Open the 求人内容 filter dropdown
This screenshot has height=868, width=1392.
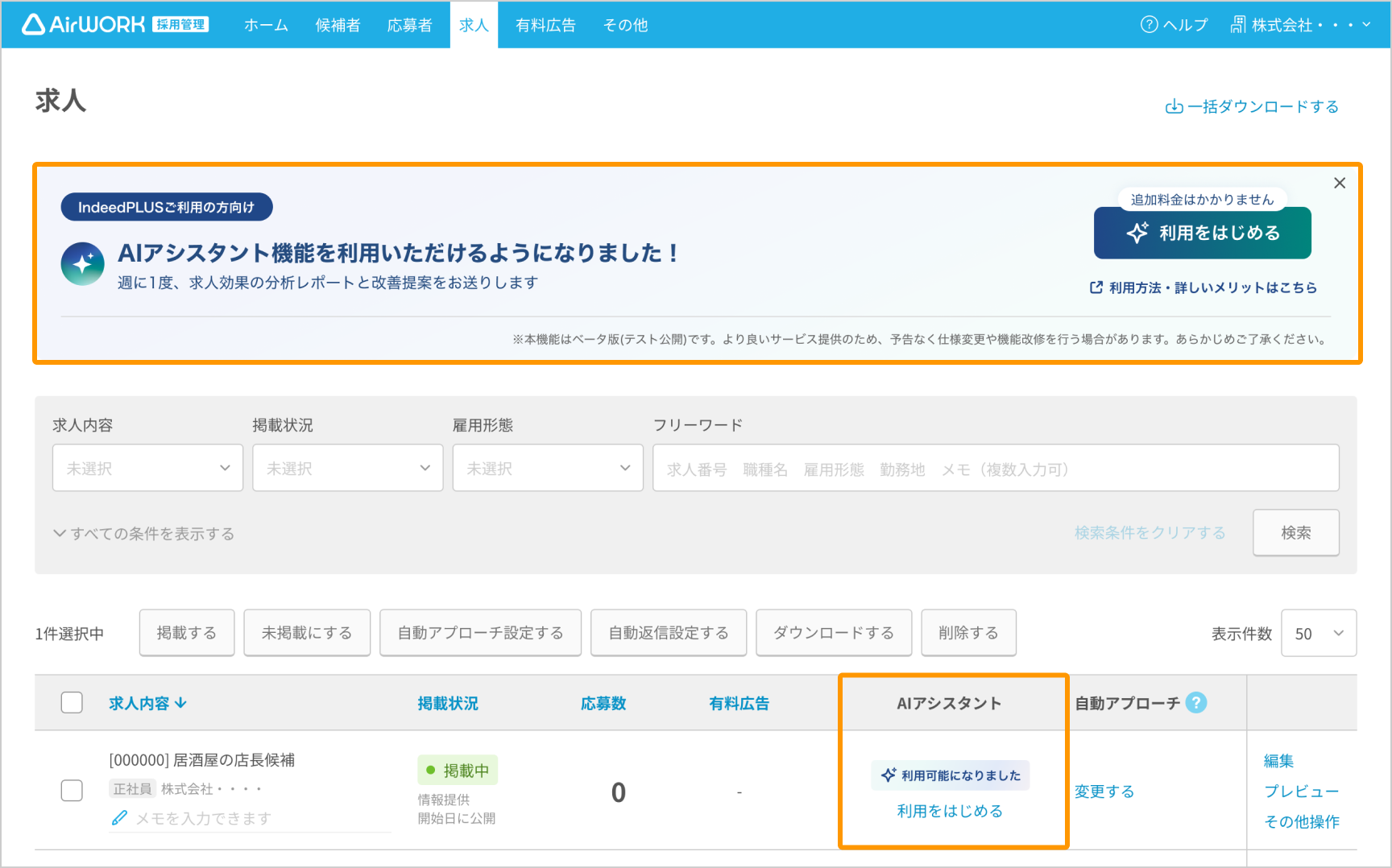[x=147, y=468]
